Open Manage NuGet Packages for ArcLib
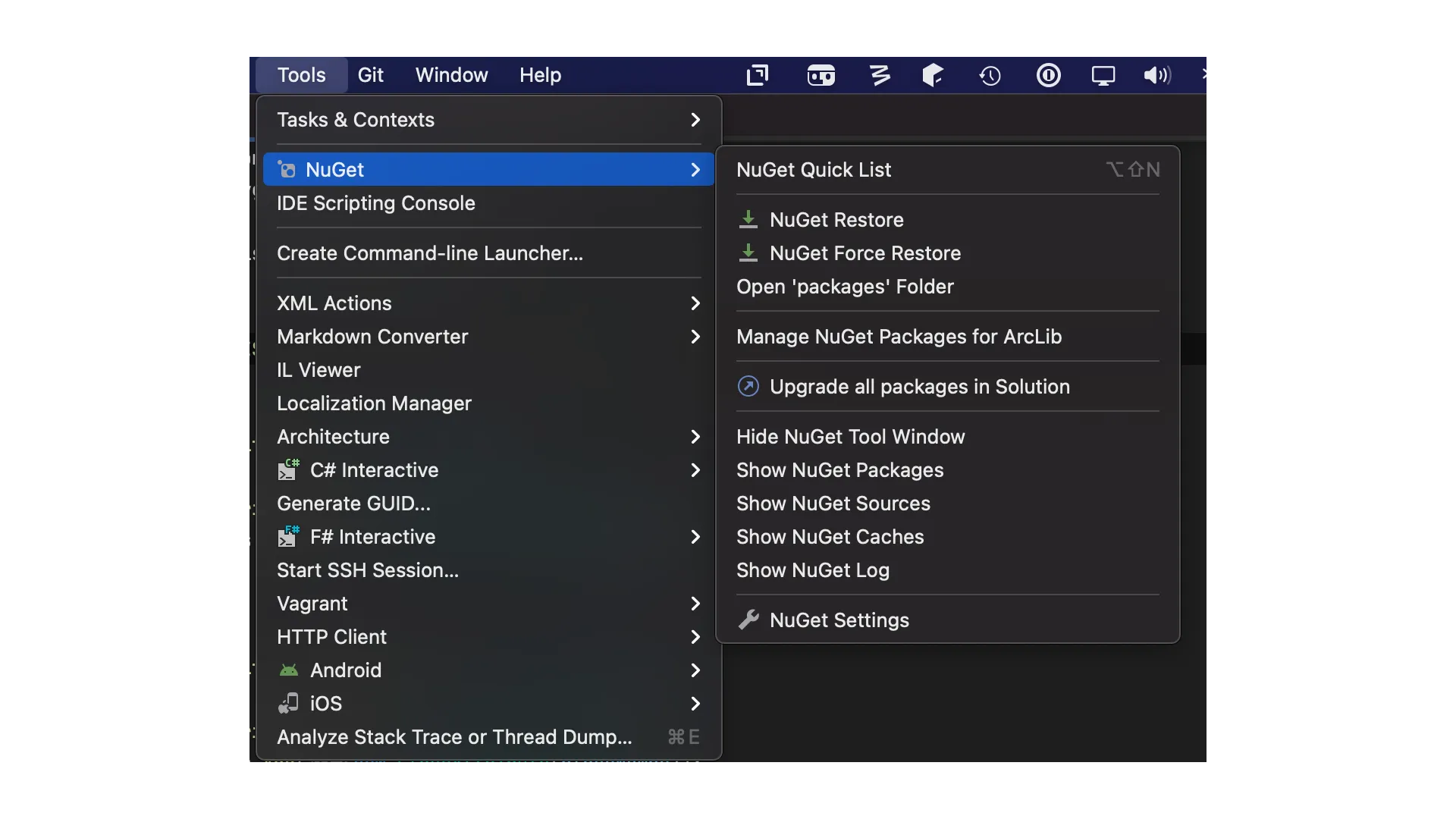 click(899, 336)
